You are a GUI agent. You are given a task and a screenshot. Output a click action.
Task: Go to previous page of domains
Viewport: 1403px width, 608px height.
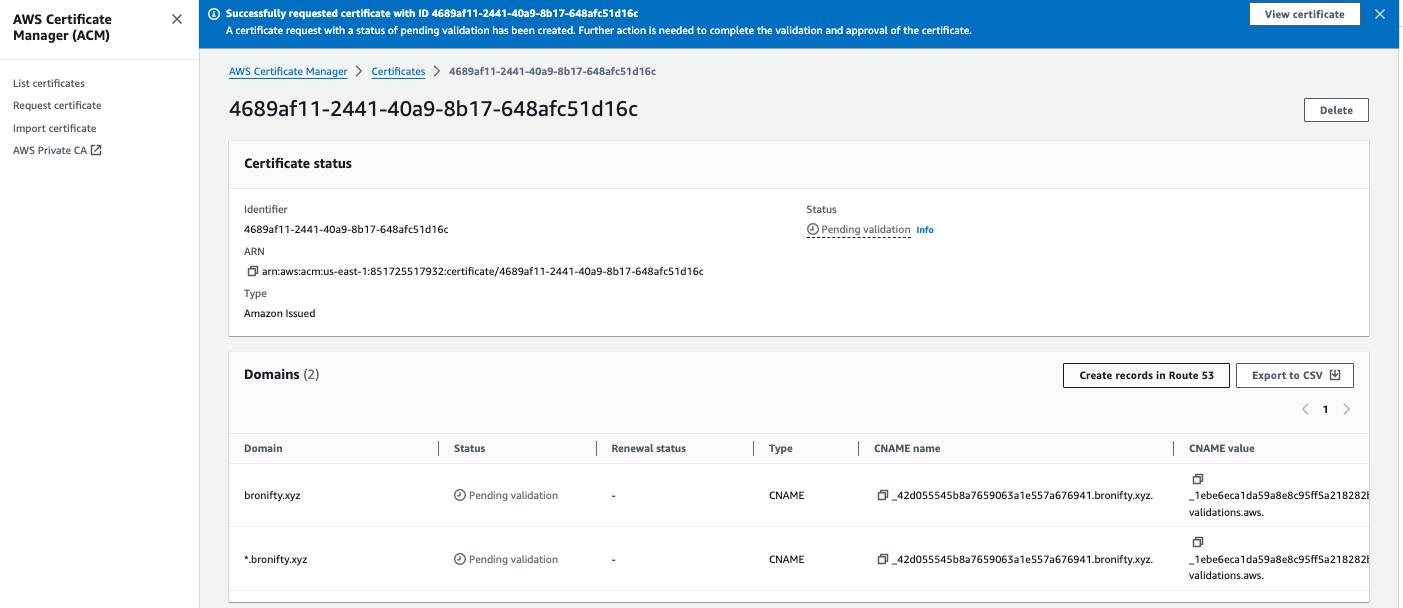coord(1305,409)
